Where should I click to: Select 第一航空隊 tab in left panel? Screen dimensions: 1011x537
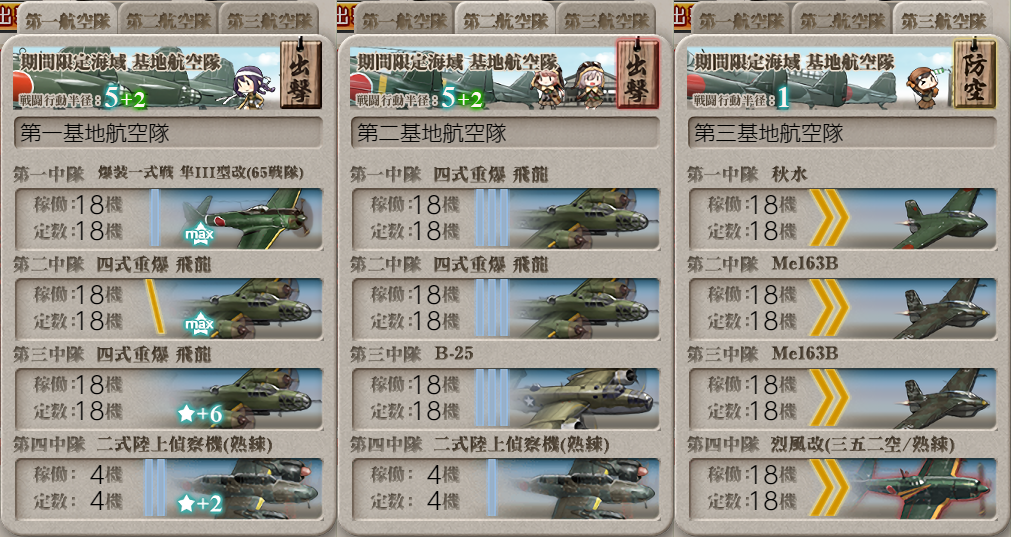click(67, 20)
